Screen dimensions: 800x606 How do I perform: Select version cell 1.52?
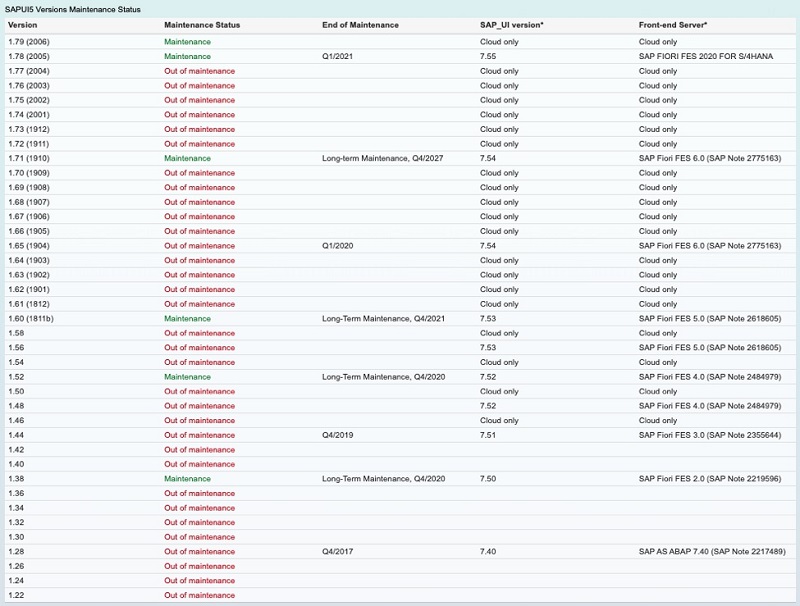pyautogui.click(x=16, y=376)
